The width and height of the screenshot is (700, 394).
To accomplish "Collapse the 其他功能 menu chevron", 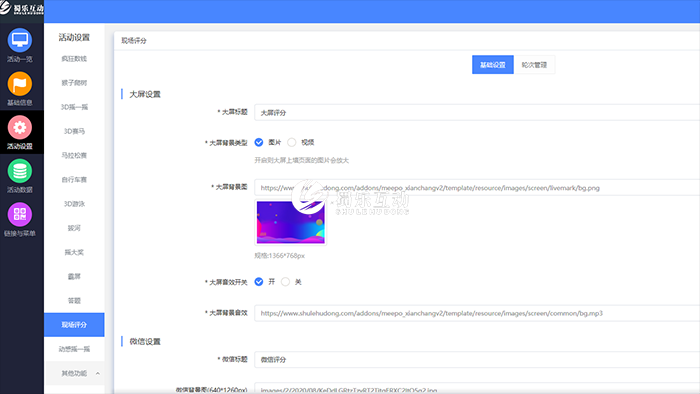I will point(98,373).
